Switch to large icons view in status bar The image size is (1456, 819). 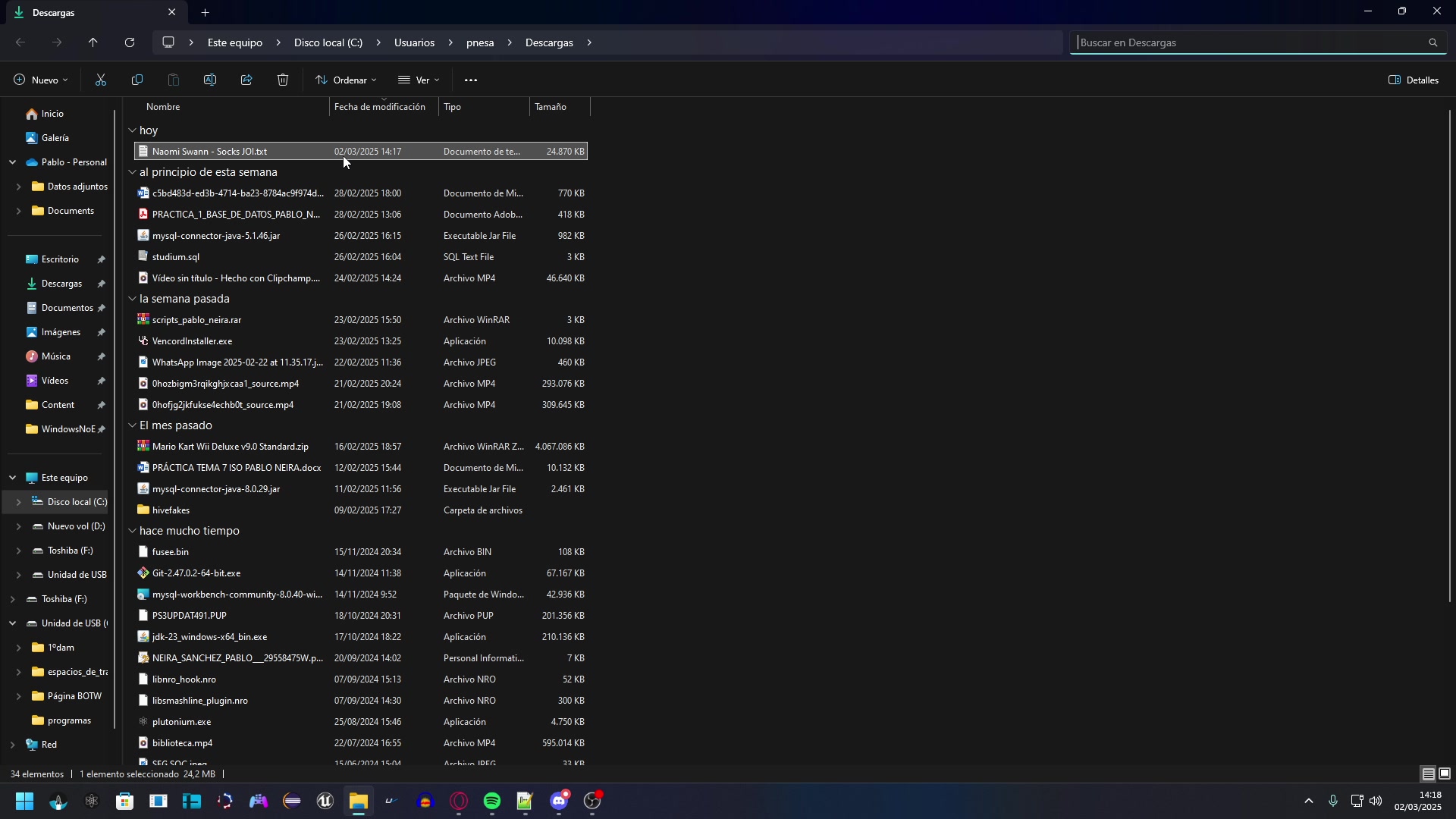[1445, 774]
